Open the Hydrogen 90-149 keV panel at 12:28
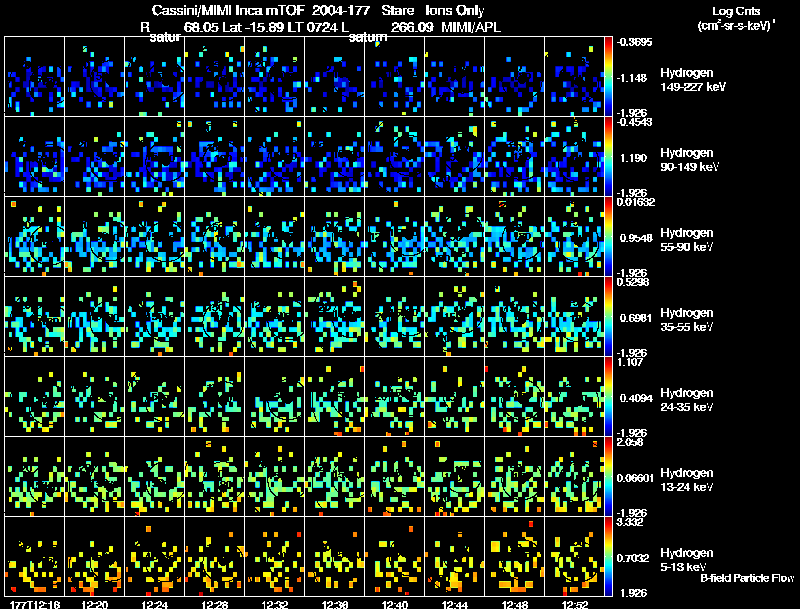The height and width of the screenshot is (609, 800). pyautogui.click(x=214, y=157)
